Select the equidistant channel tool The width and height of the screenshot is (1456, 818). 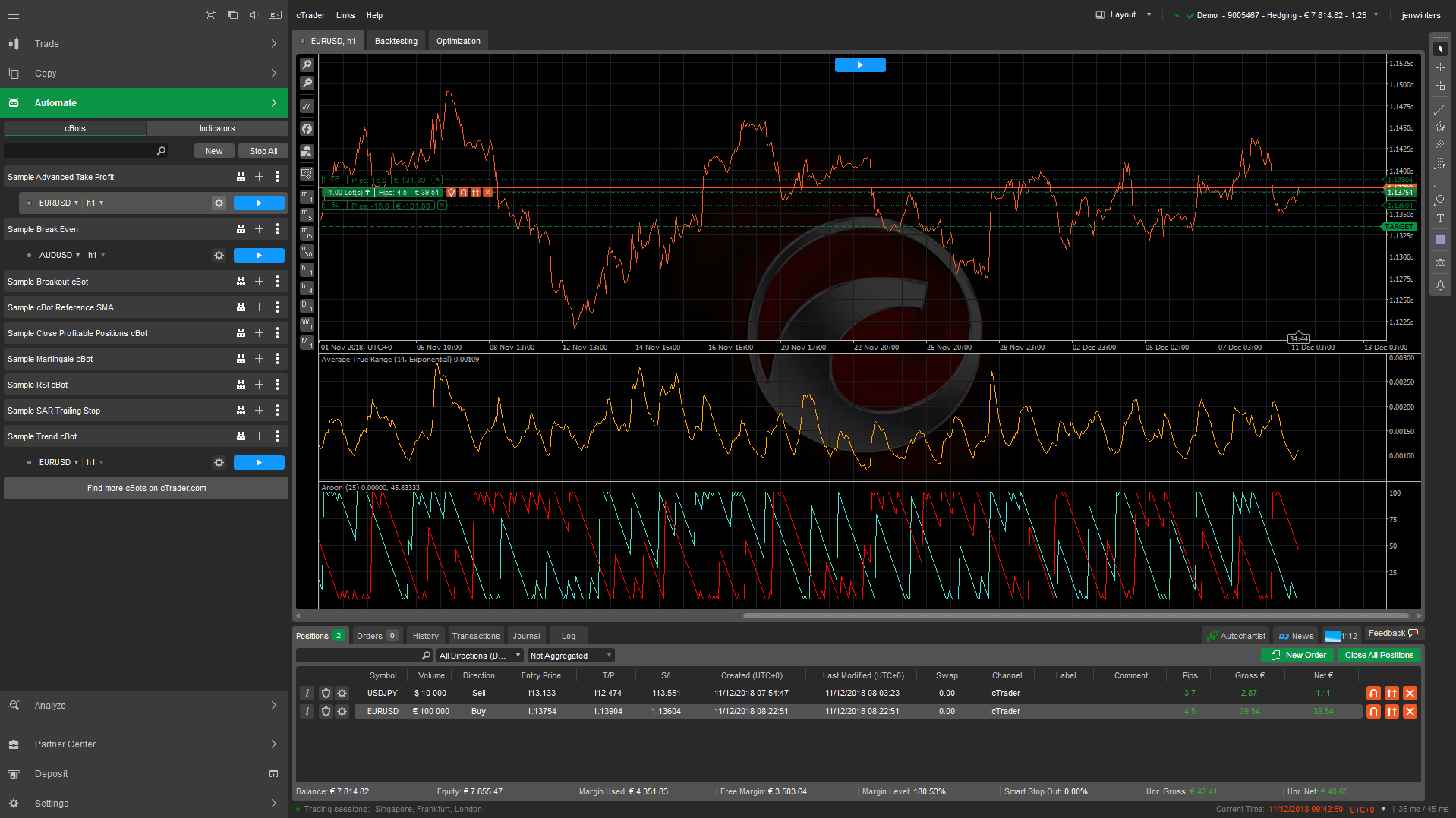click(1440, 127)
